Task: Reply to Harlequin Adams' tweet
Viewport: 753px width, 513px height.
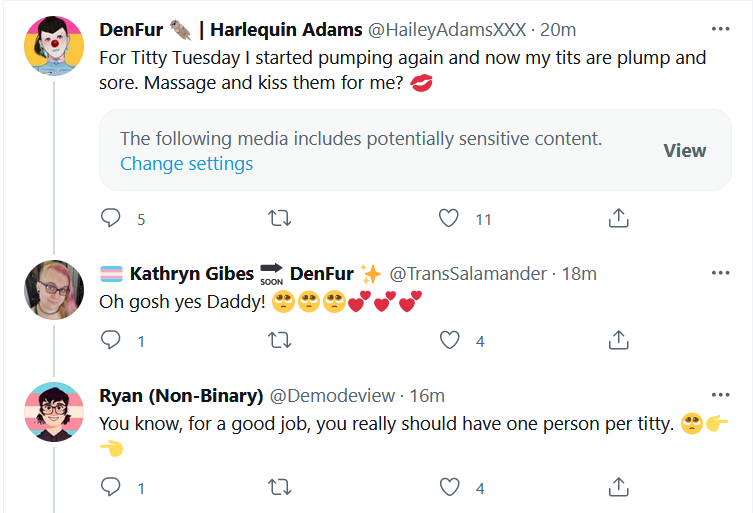Action: click(x=110, y=218)
